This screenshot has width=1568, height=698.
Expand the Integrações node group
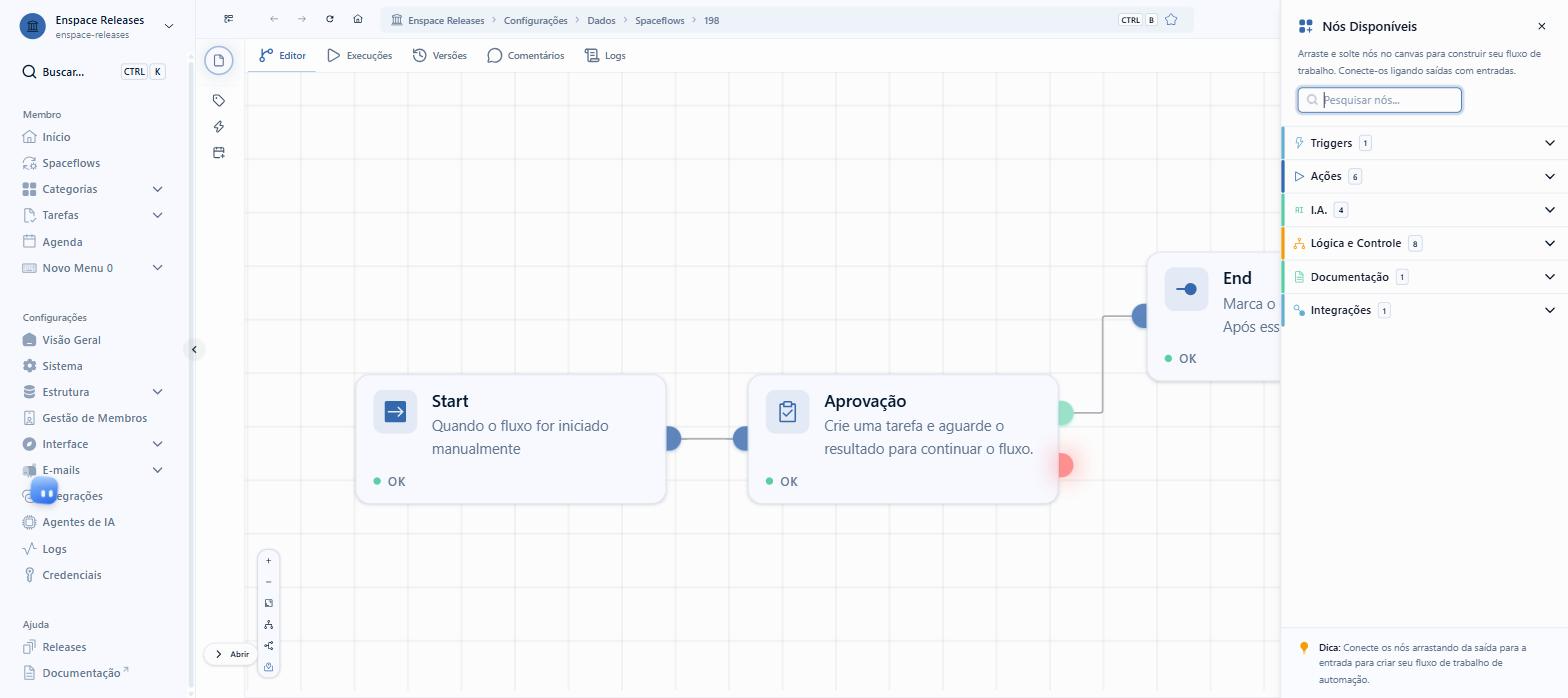[1424, 310]
